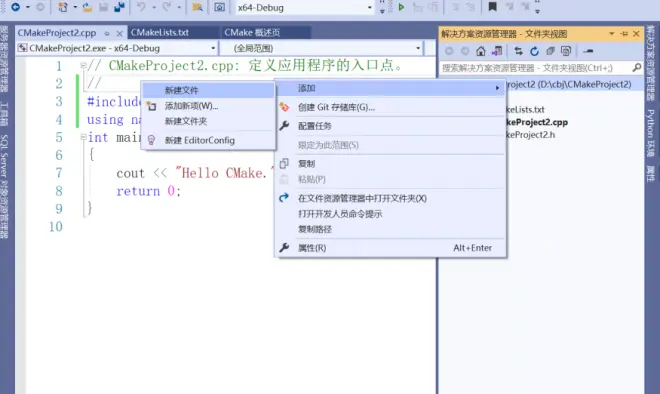Click the navigate backward arrow icon
The image size is (660, 394).
coord(16,7)
